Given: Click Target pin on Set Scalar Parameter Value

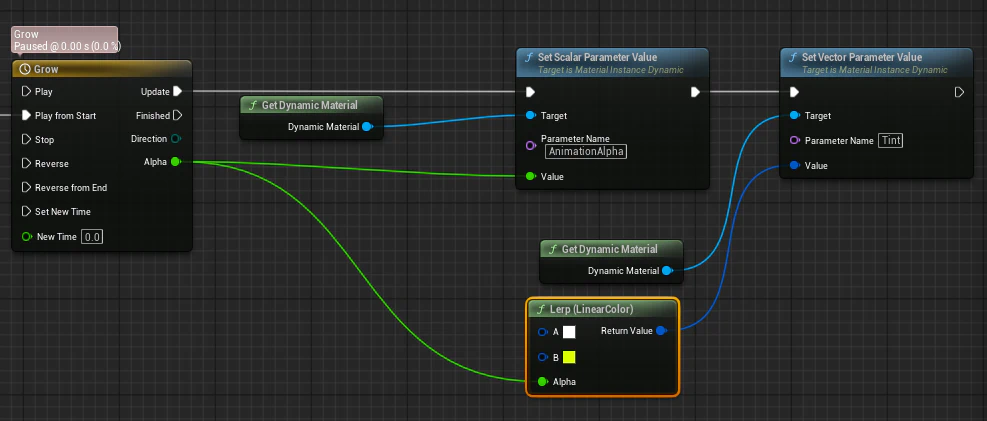Looking at the screenshot, I should pyautogui.click(x=531, y=116).
